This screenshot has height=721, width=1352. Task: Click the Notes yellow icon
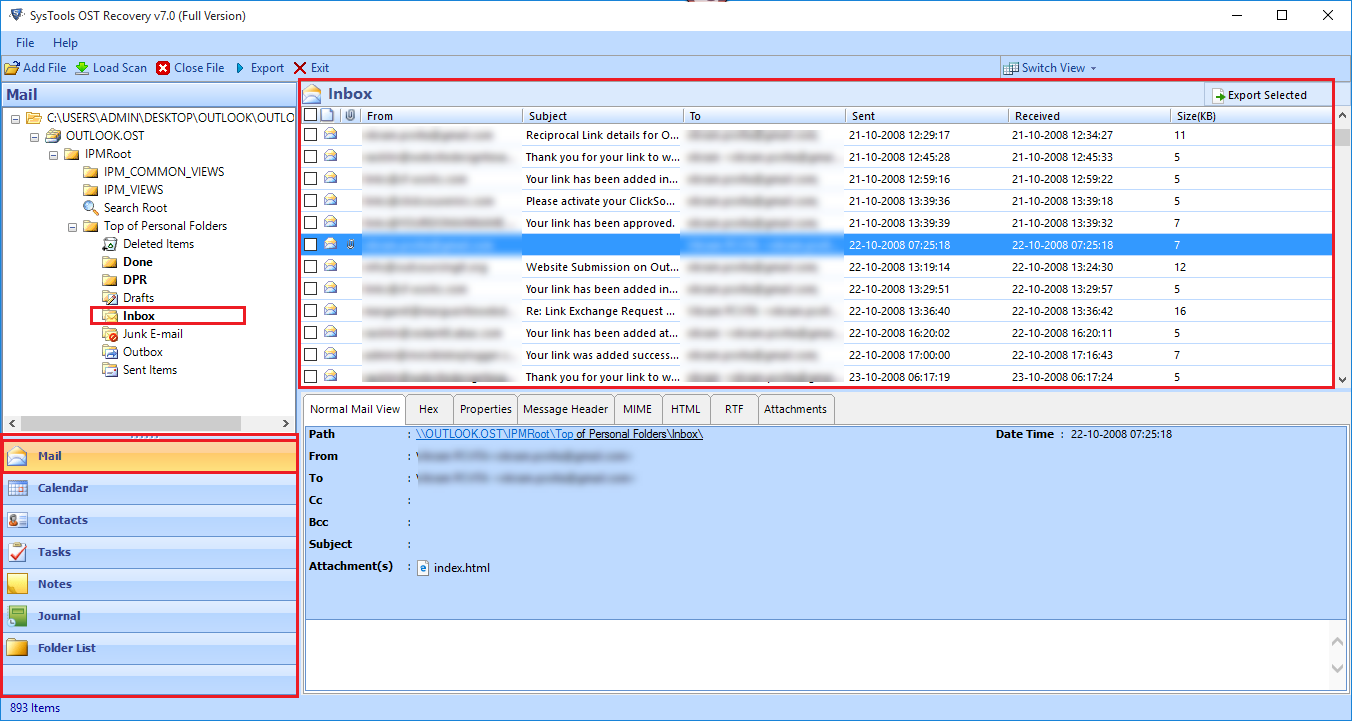point(17,585)
